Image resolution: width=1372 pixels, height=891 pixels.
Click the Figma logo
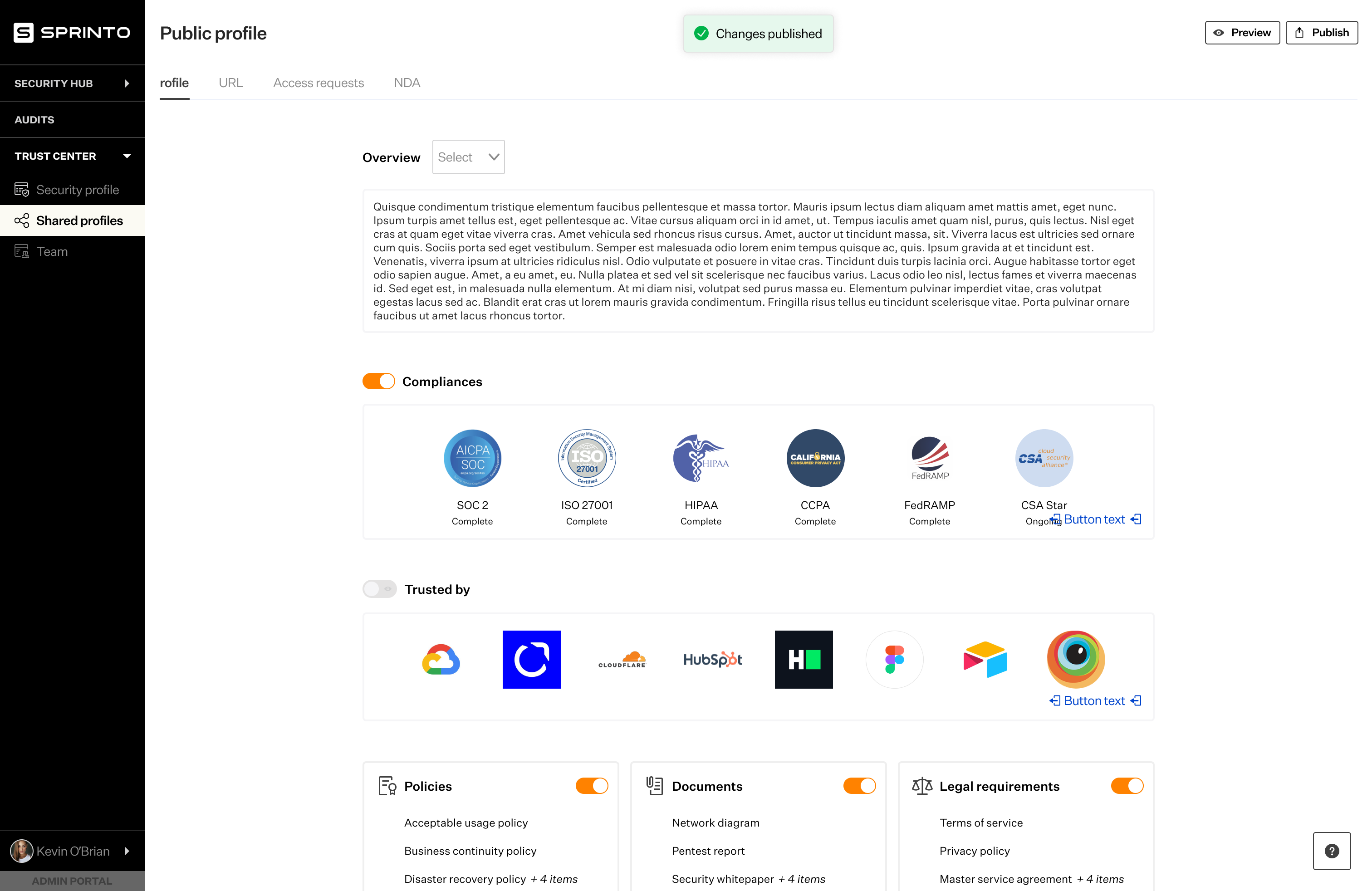click(x=894, y=659)
